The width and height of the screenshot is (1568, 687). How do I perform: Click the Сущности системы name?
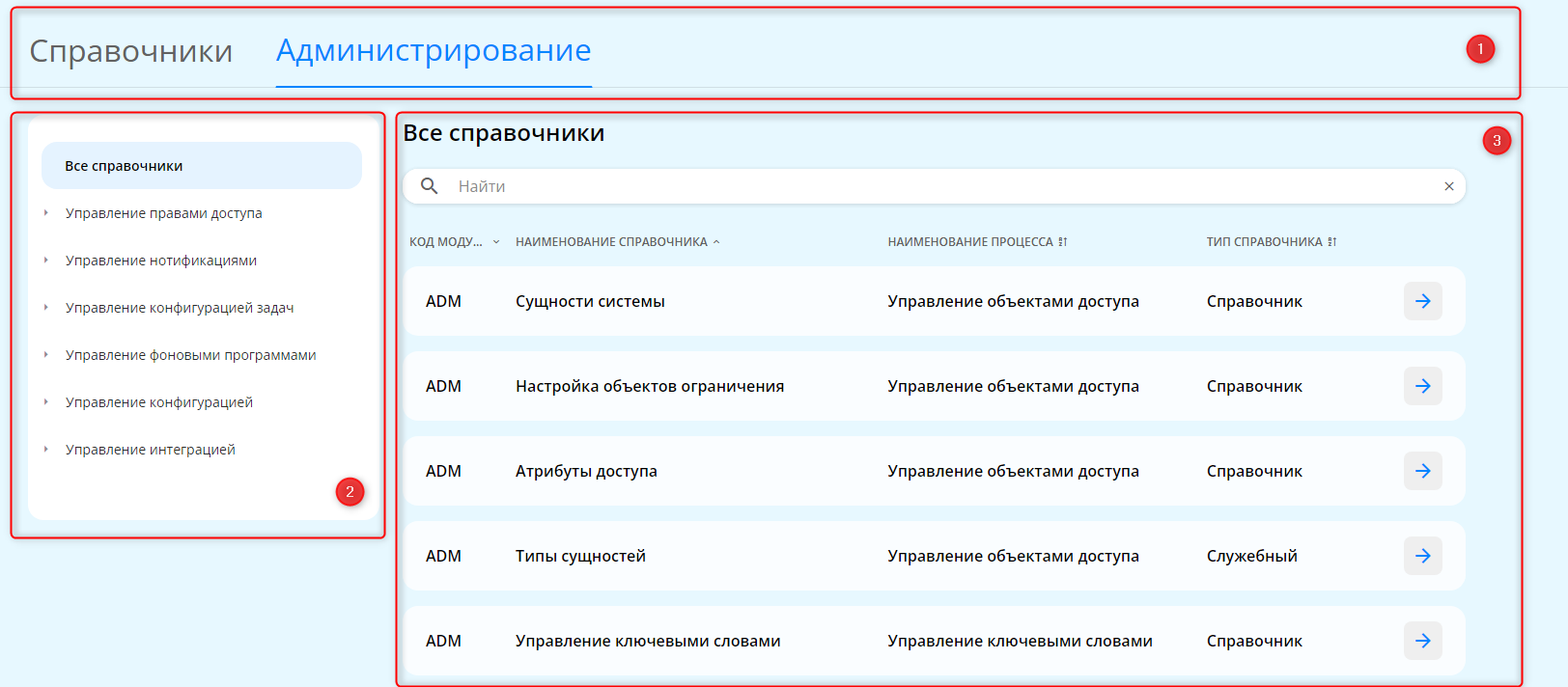click(x=590, y=301)
